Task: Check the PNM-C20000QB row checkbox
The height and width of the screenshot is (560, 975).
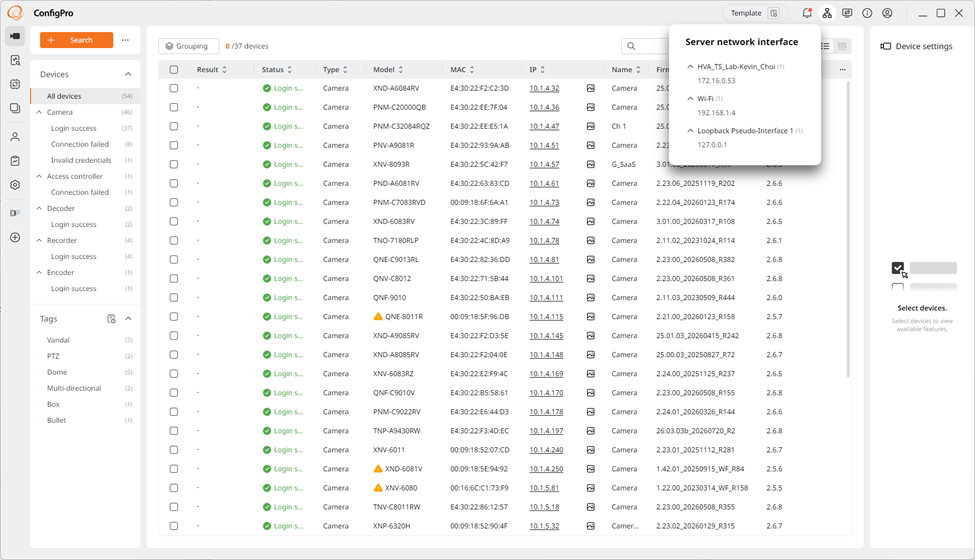Action: (174, 107)
